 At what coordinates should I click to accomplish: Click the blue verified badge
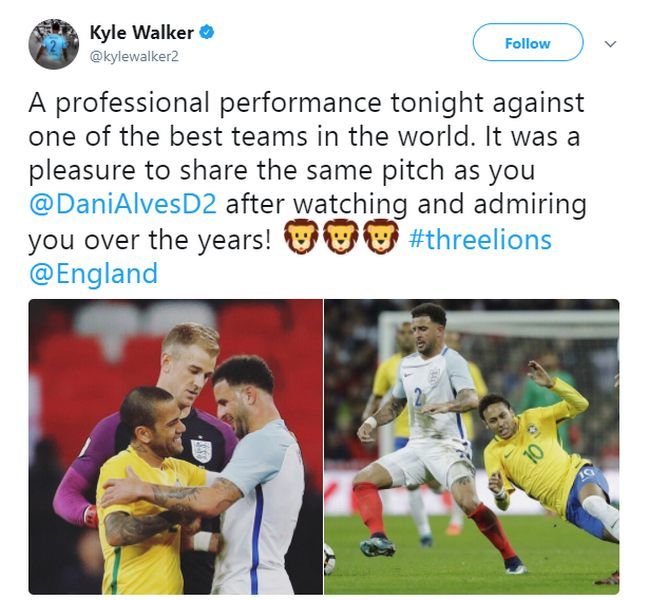(207, 32)
